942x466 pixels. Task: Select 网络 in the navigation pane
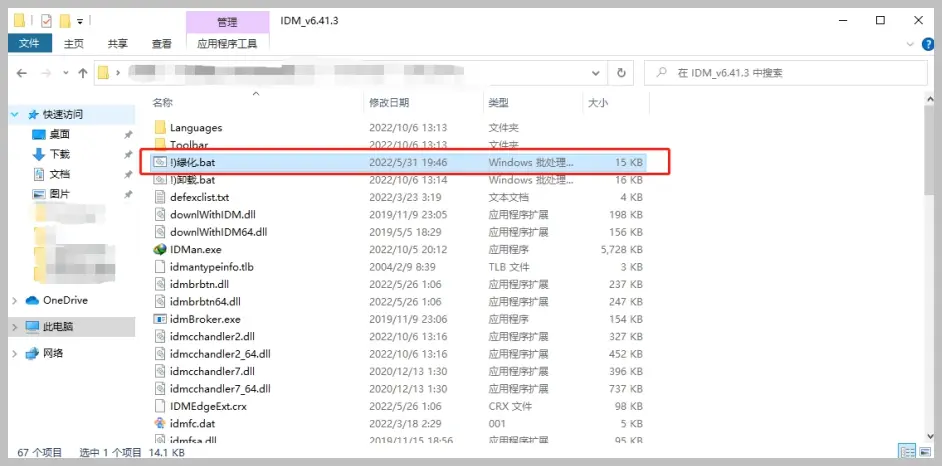(53, 353)
